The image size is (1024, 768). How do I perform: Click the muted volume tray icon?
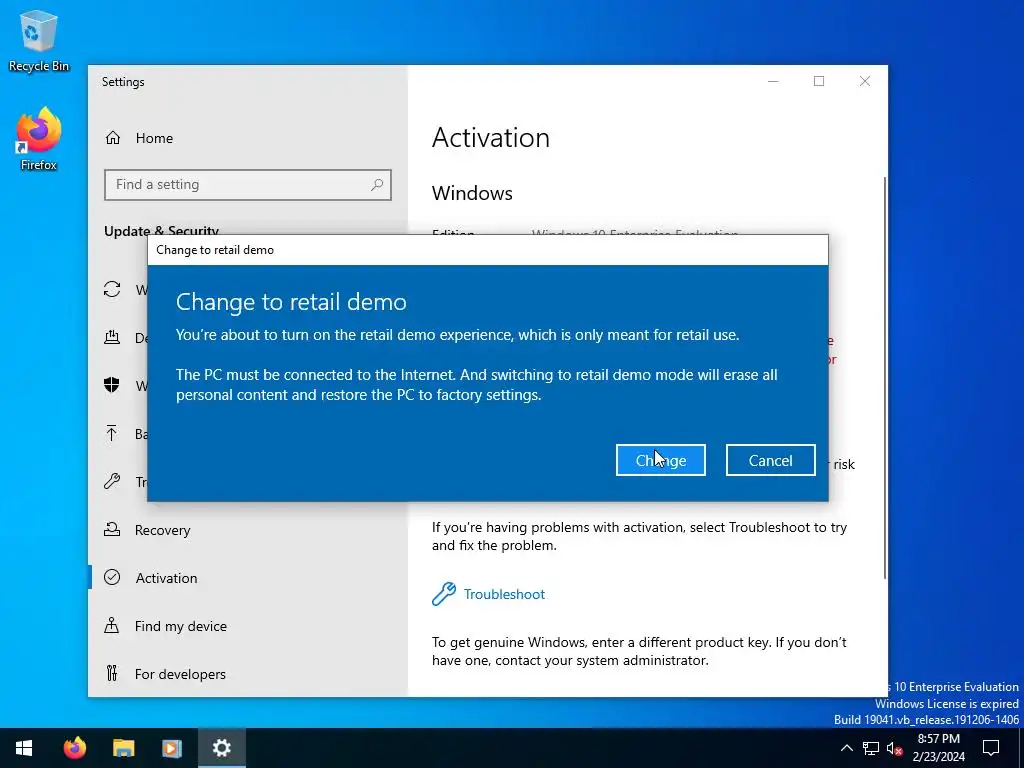(895, 748)
